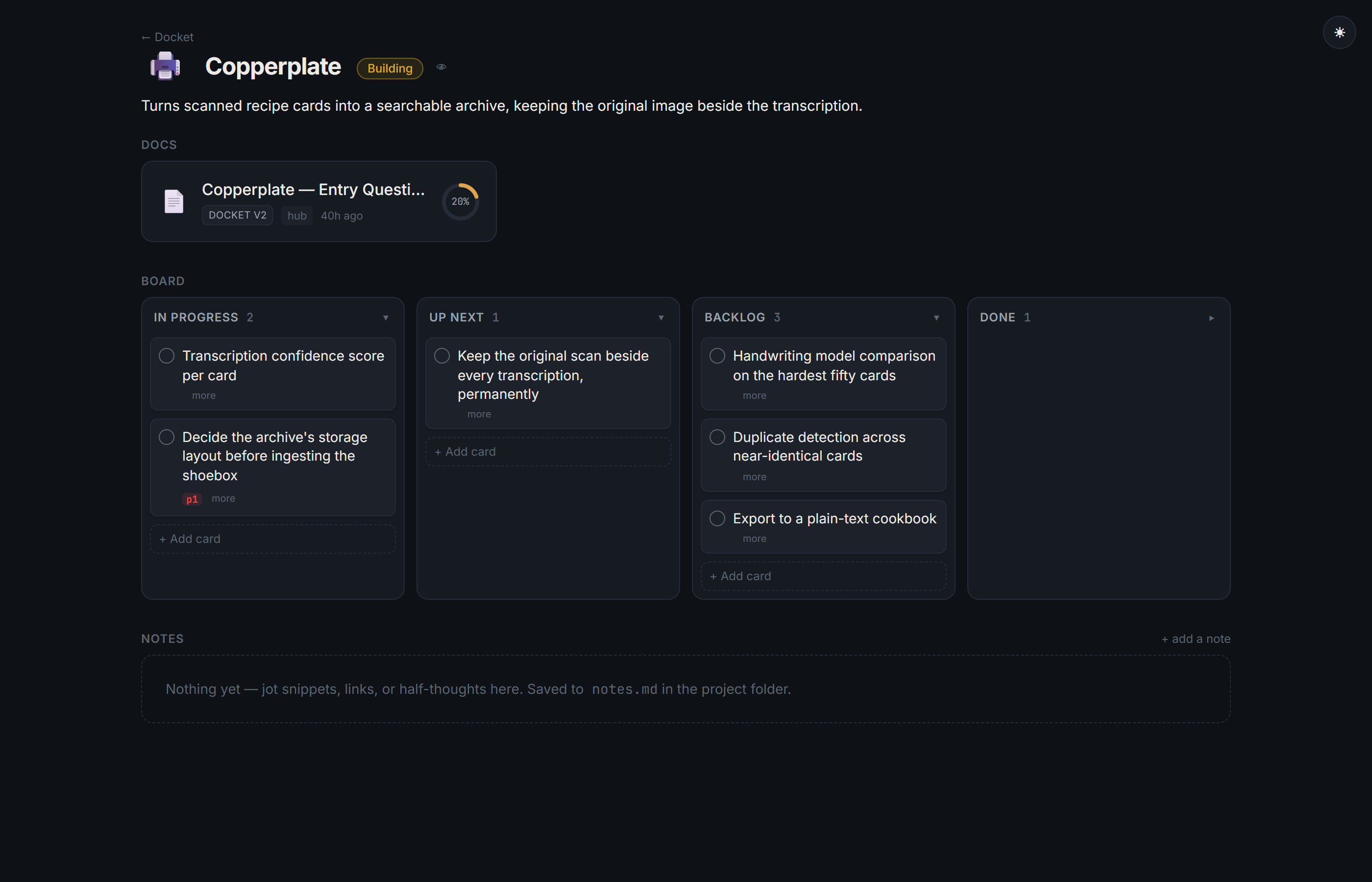Click the p1 priority tag
The height and width of the screenshot is (882, 1372).
[x=192, y=499]
